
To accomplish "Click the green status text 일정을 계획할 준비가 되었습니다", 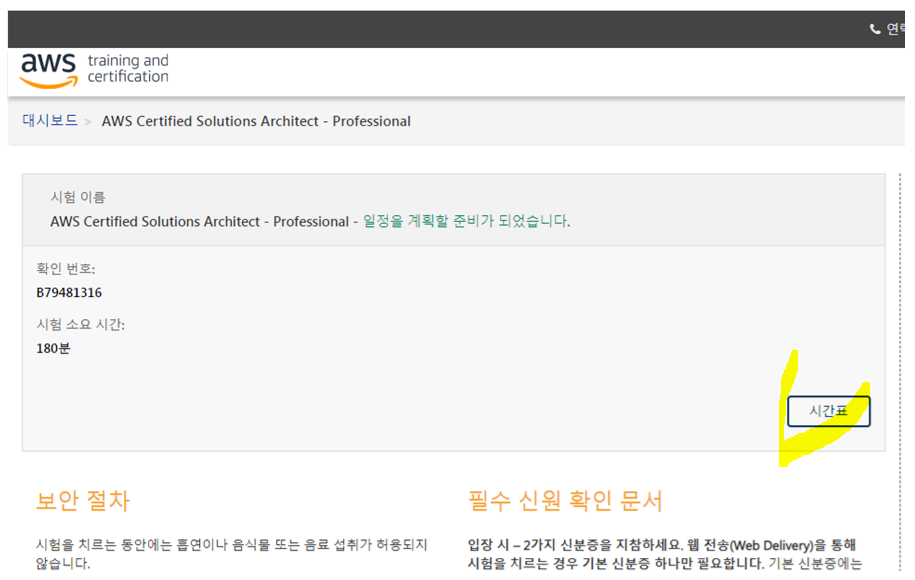I will click(466, 221).
